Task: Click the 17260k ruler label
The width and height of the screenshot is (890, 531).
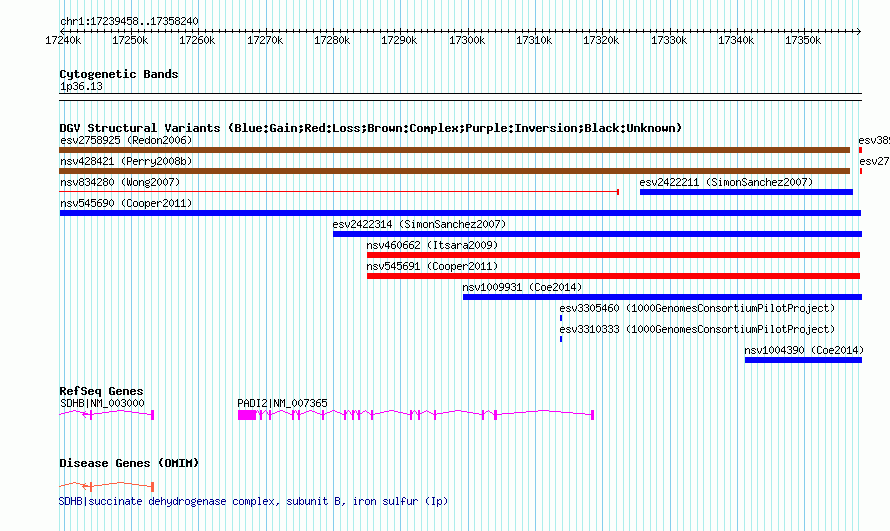Action: [197, 40]
